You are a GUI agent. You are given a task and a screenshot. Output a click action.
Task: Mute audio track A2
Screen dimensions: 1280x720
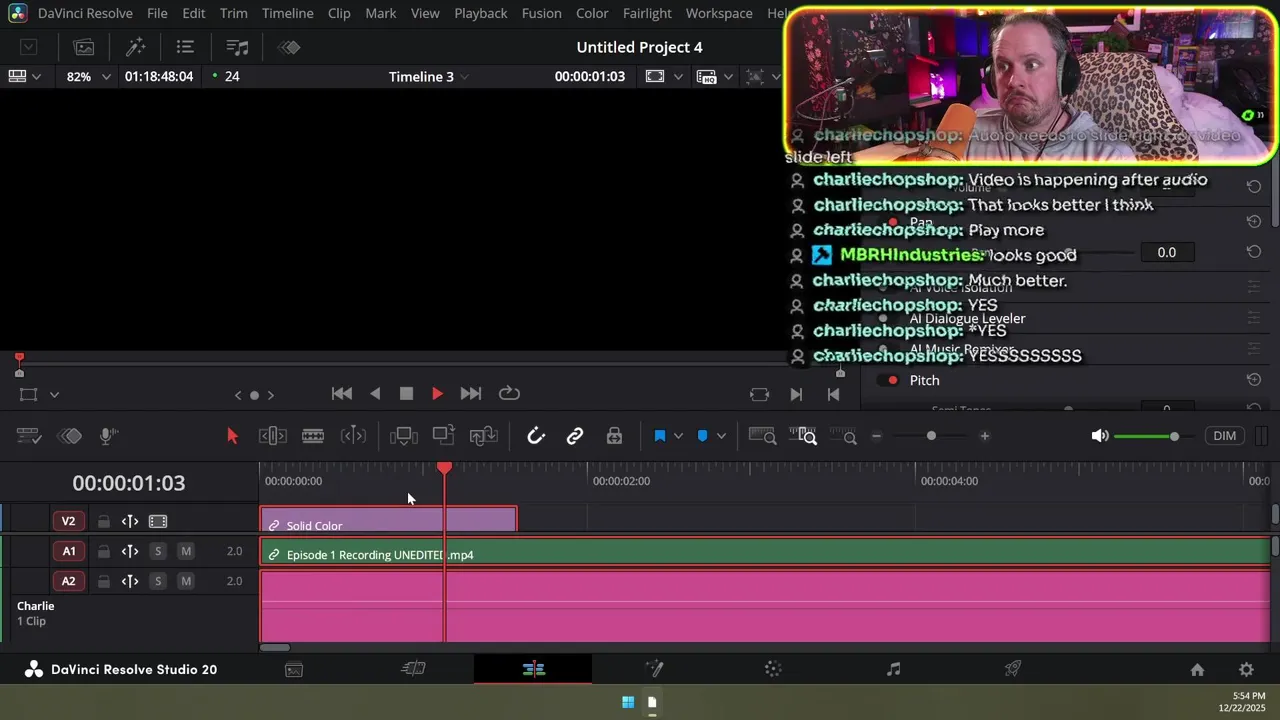[186, 581]
